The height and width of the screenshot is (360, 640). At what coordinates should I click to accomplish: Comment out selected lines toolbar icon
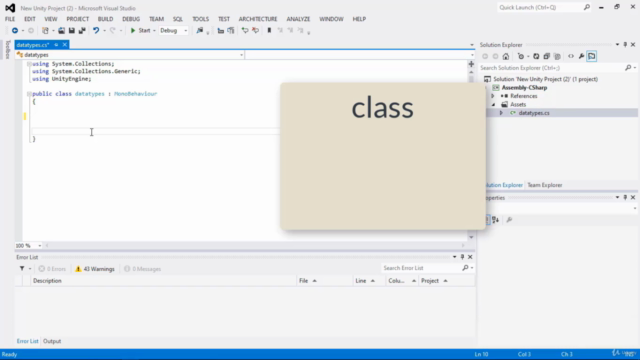(x=244, y=31)
